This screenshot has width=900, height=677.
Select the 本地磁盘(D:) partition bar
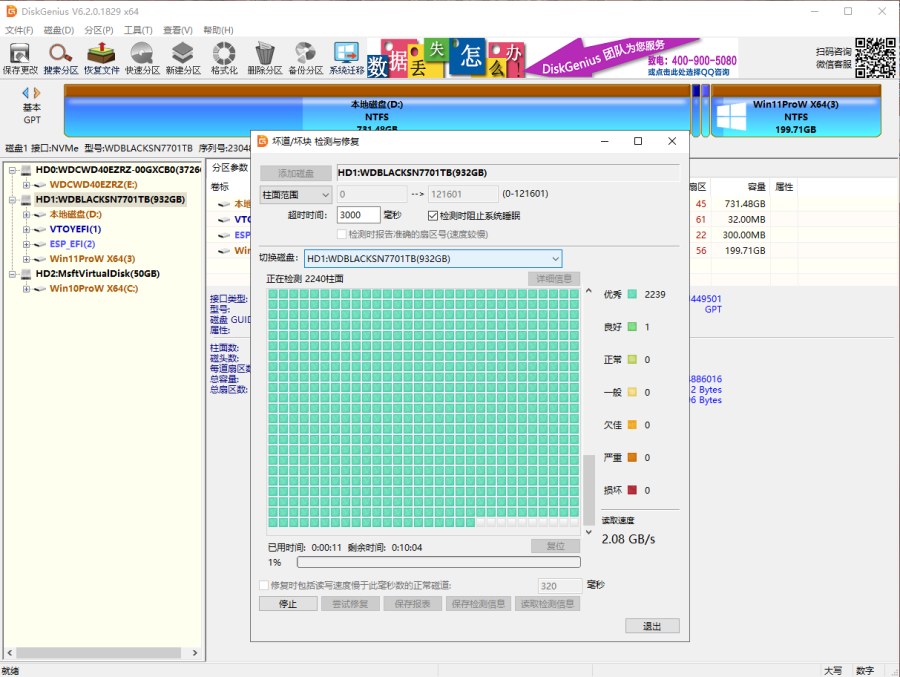377,111
